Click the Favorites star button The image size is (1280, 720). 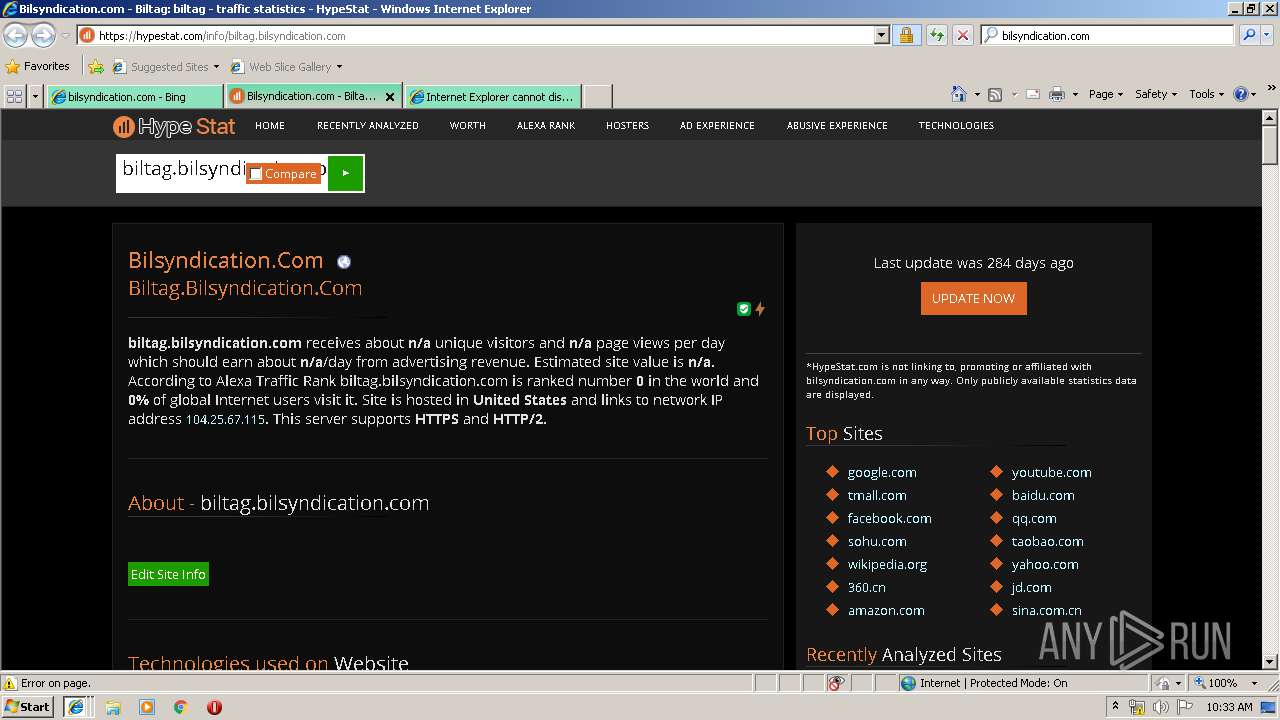tap(38, 66)
